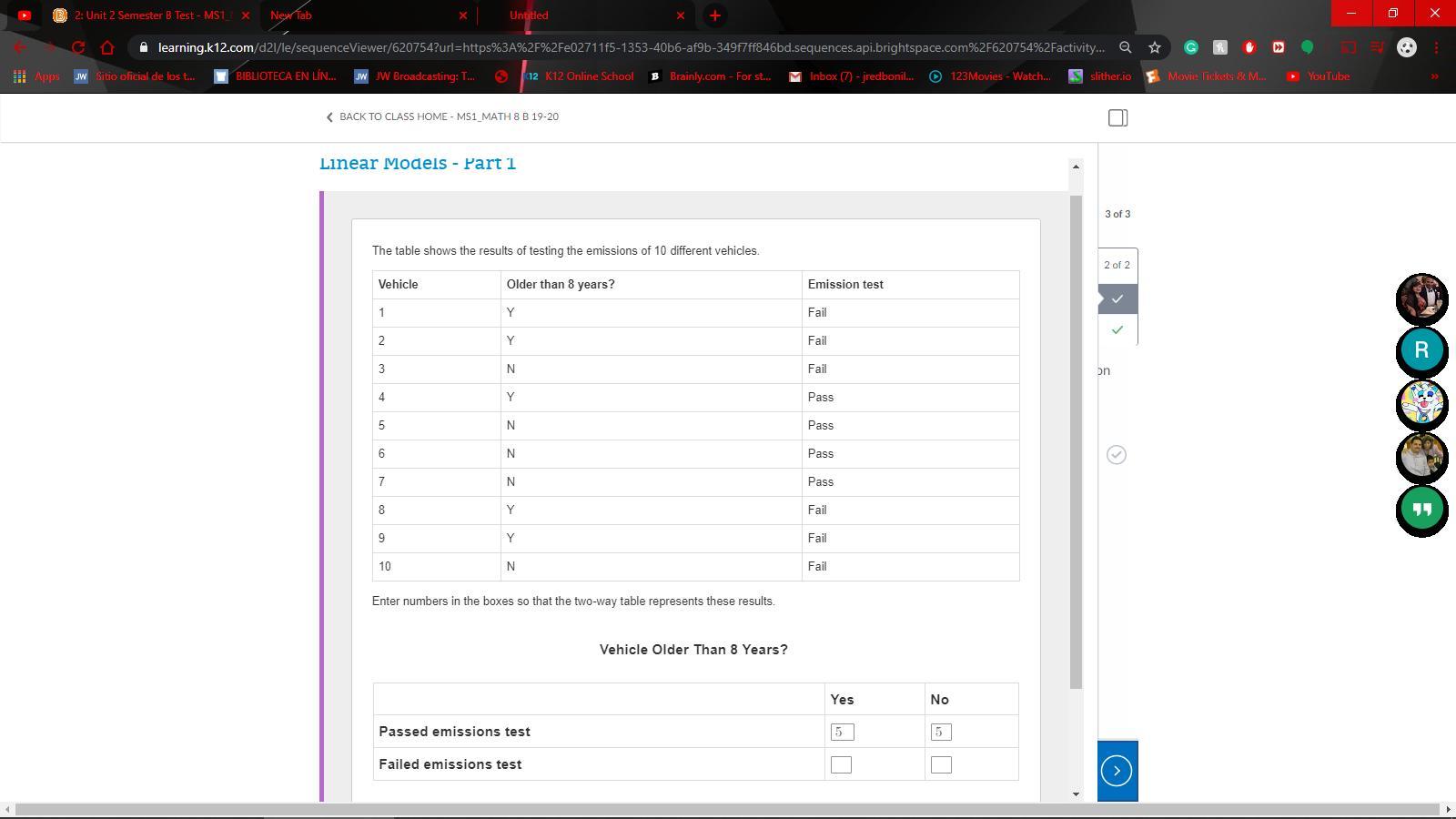This screenshot has width=1456, height=819.
Task: Click the Vehicle 4 Pass result cell
Action: tap(910, 398)
